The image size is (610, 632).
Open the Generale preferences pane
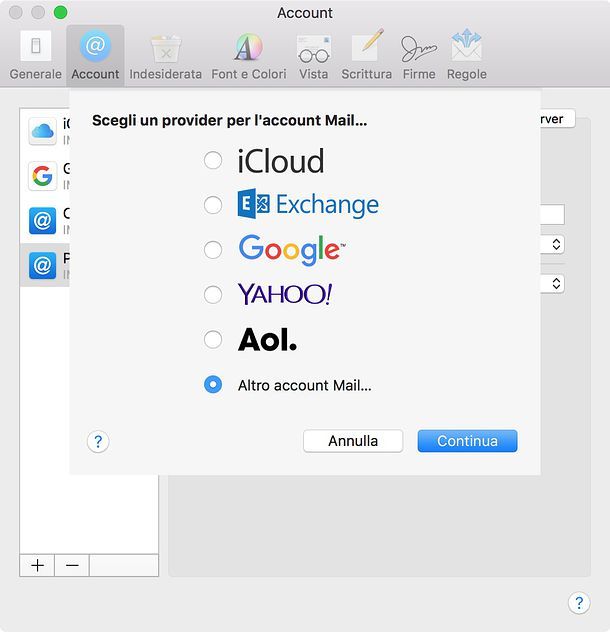point(35,56)
